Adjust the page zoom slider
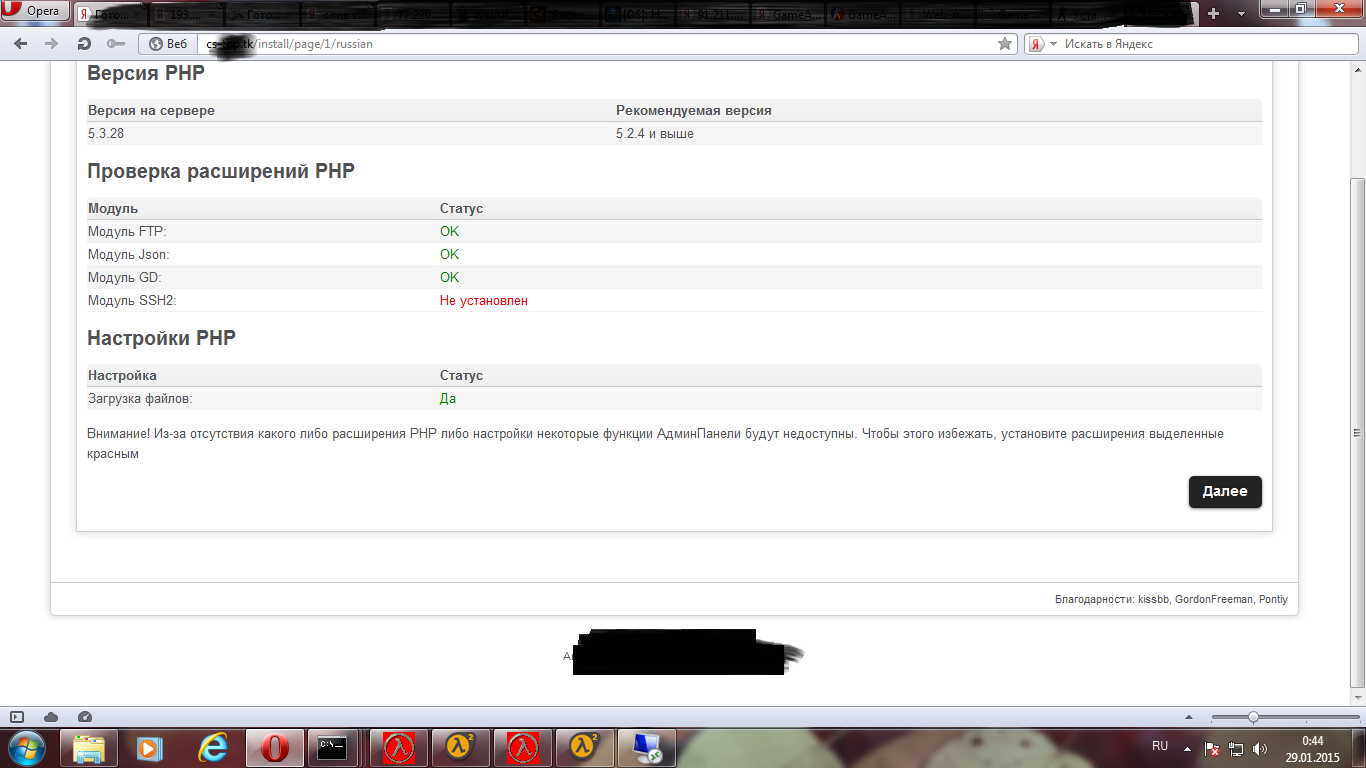Screen dimensions: 1366x768 point(1253,717)
